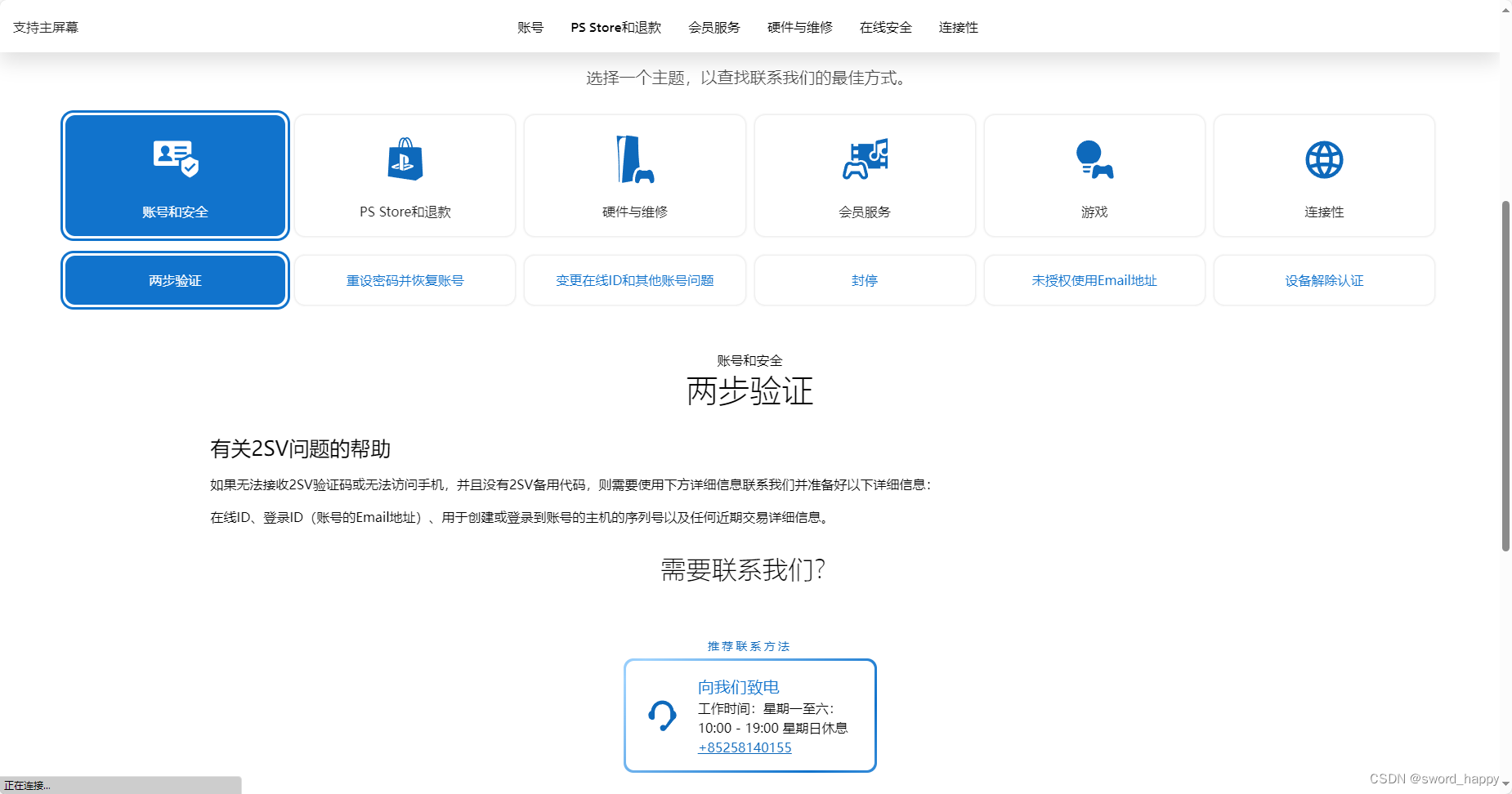This screenshot has width=1512, height=794.
Task: Choose the 账号和安全 card label
Action: pos(176,212)
